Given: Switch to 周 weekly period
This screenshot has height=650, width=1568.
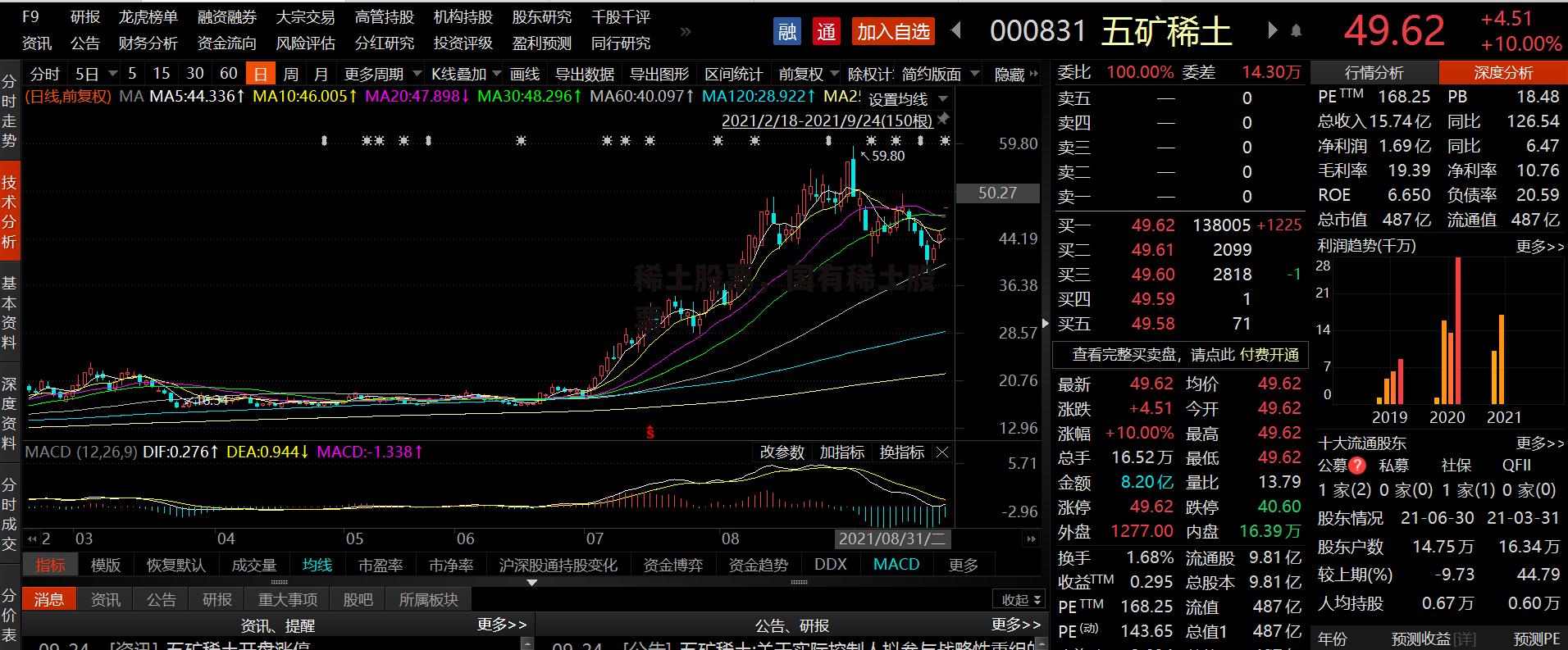Looking at the screenshot, I should tap(290, 74).
